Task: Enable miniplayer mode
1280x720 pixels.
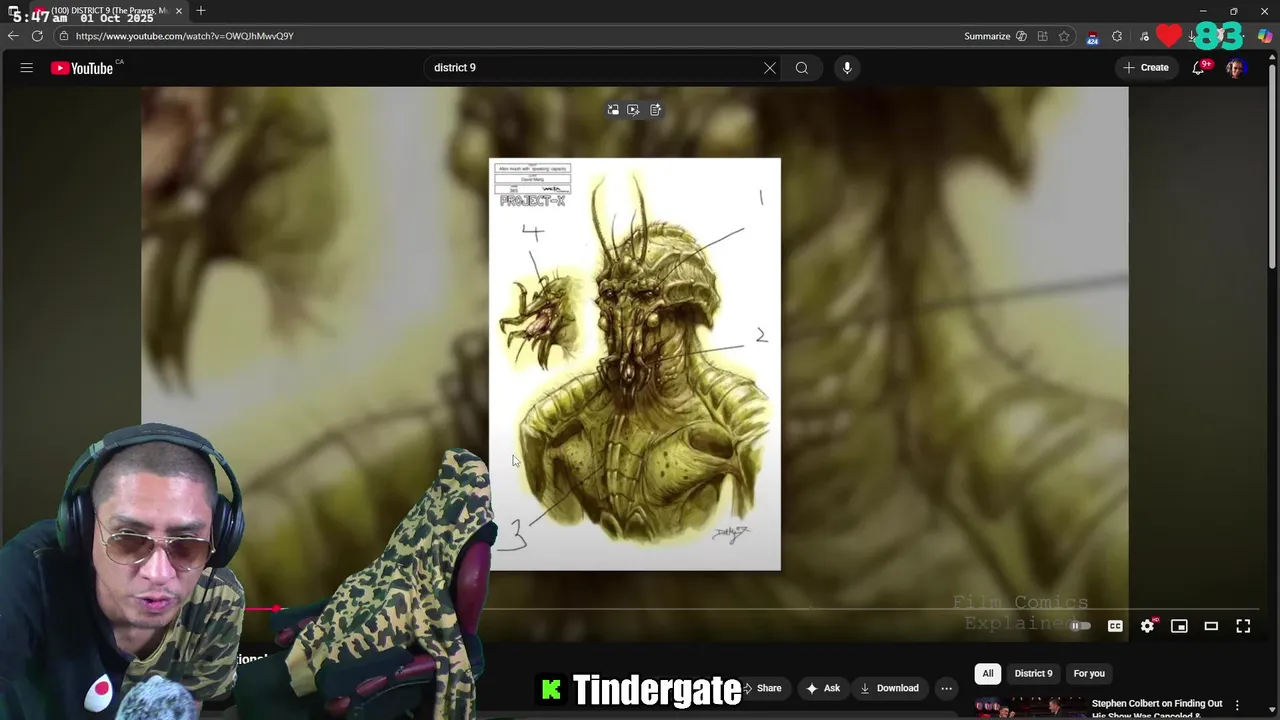Action: pyautogui.click(x=1179, y=626)
